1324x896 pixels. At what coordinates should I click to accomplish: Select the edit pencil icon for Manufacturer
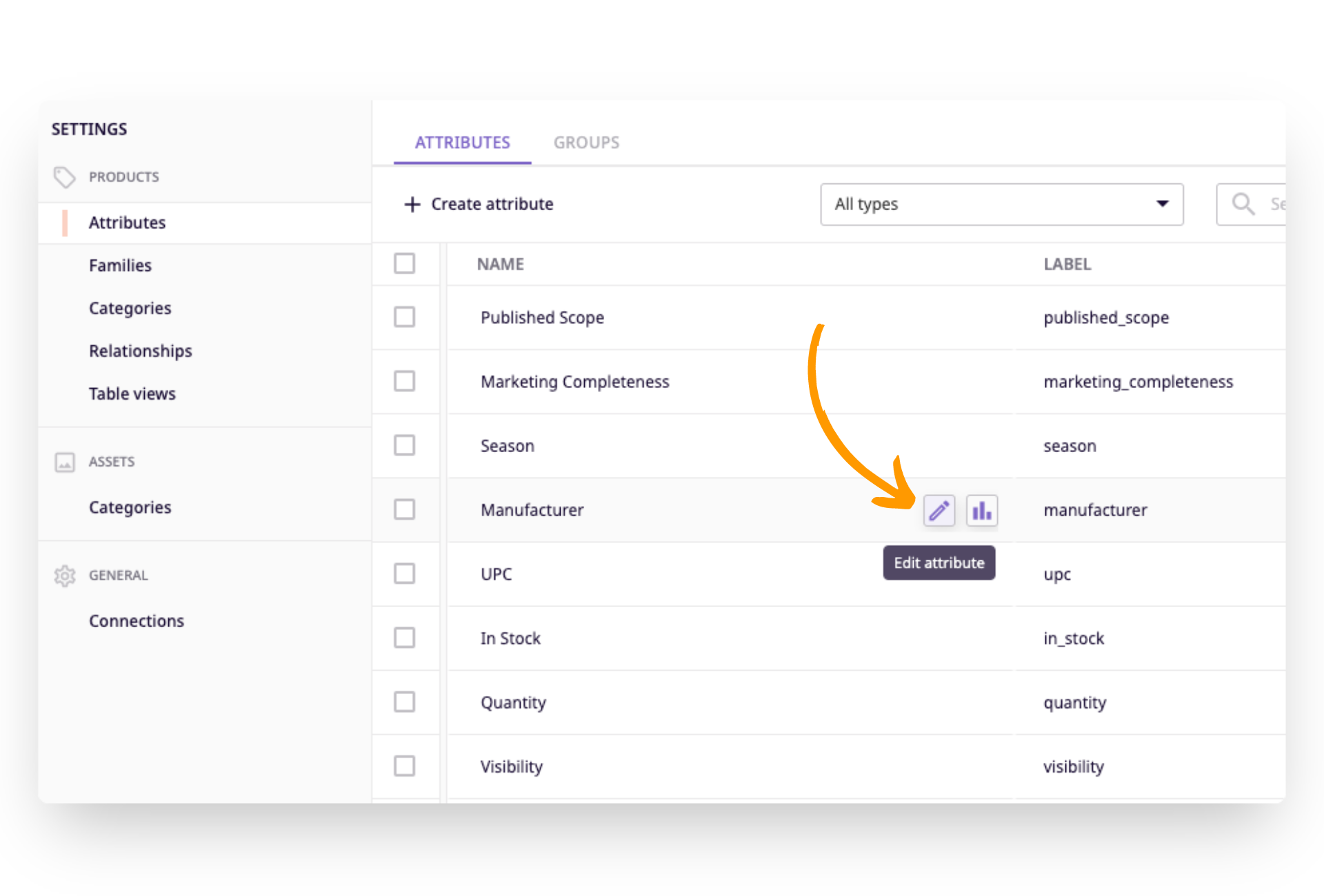939,510
